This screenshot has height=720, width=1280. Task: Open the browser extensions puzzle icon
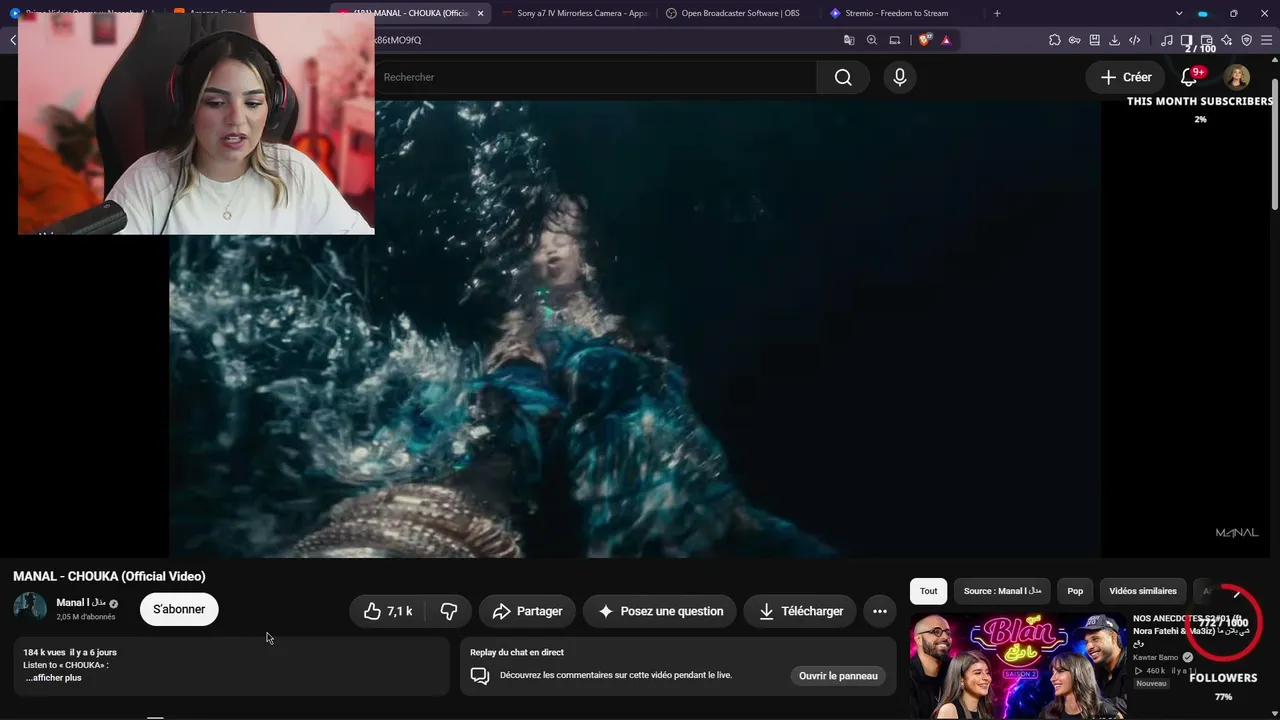pyautogui.click(x=1055, y=40)
